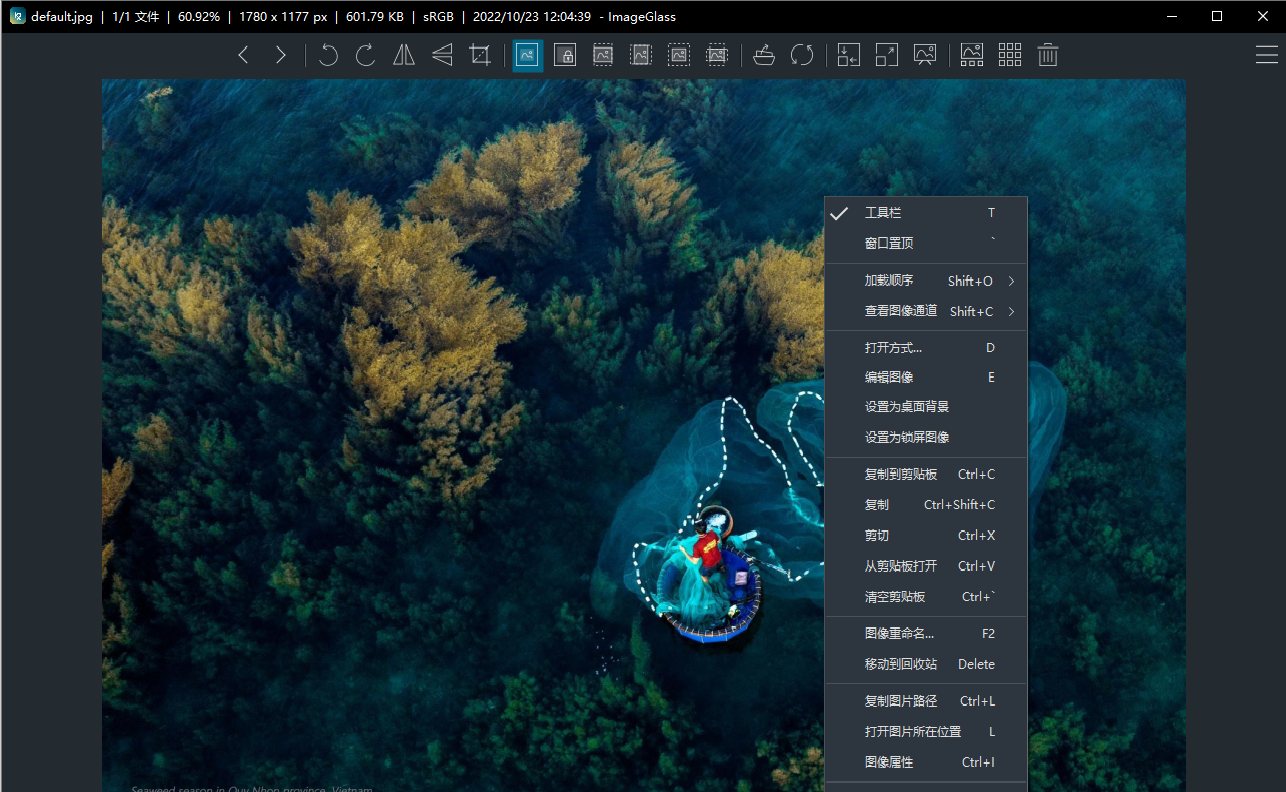This screenshot has height=792, width=1286.
Task: Open the hamburger main menu
Action: point(1267,55)
